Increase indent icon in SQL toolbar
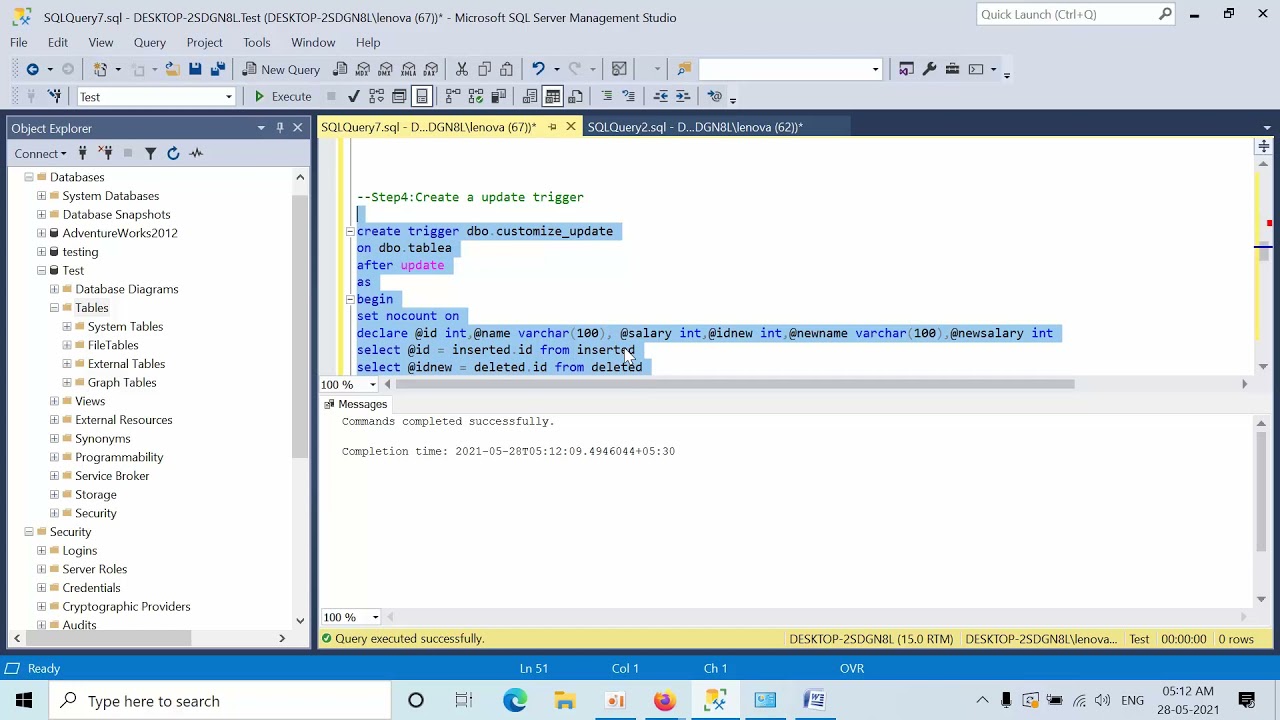 coord(683,96)
